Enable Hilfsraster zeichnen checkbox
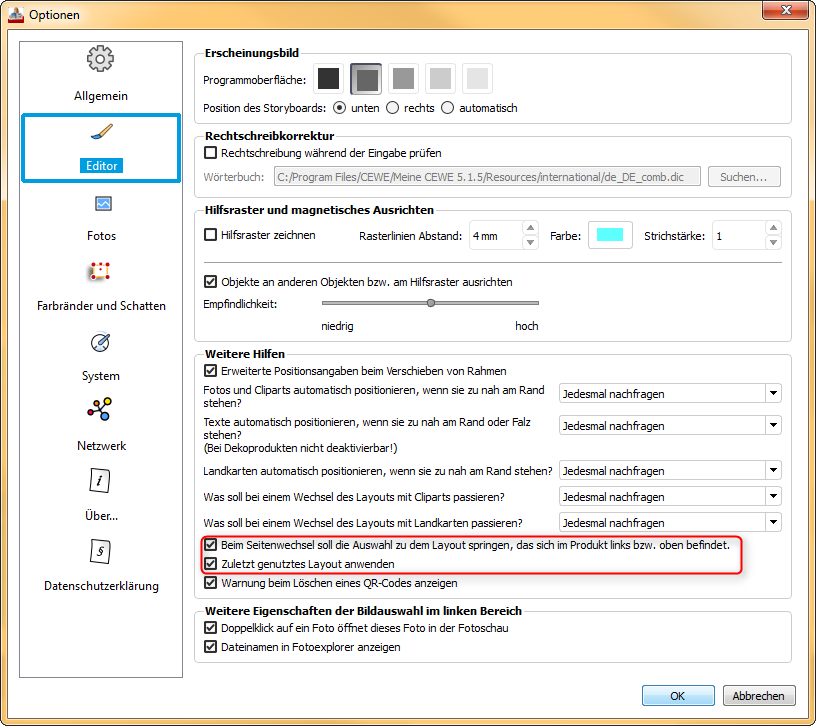 pos(210,235)
